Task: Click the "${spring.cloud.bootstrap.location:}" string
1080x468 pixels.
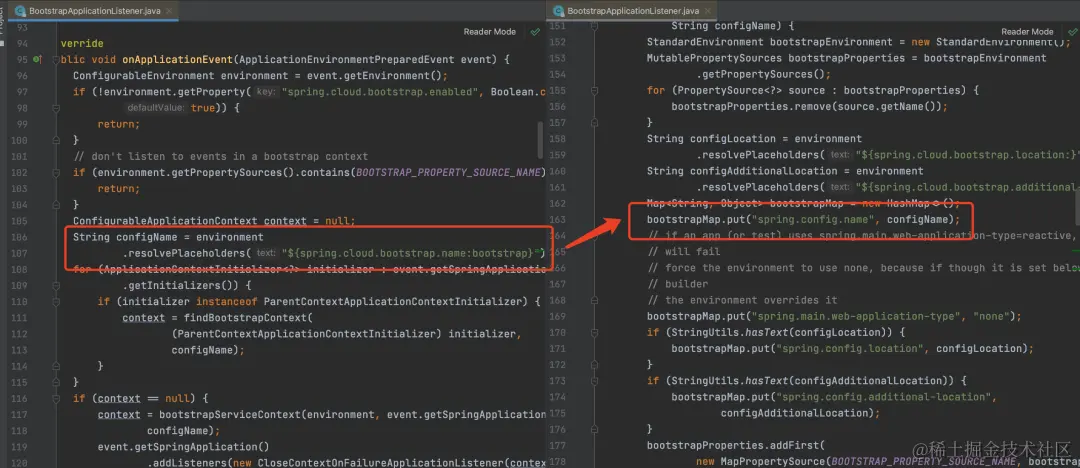Action: [x=966, y=155]
